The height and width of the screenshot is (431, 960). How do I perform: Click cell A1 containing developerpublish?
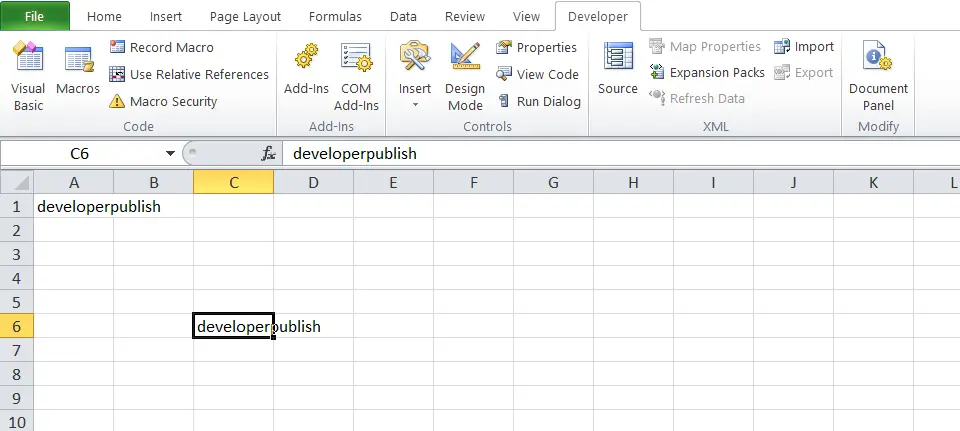click(73, 206)
